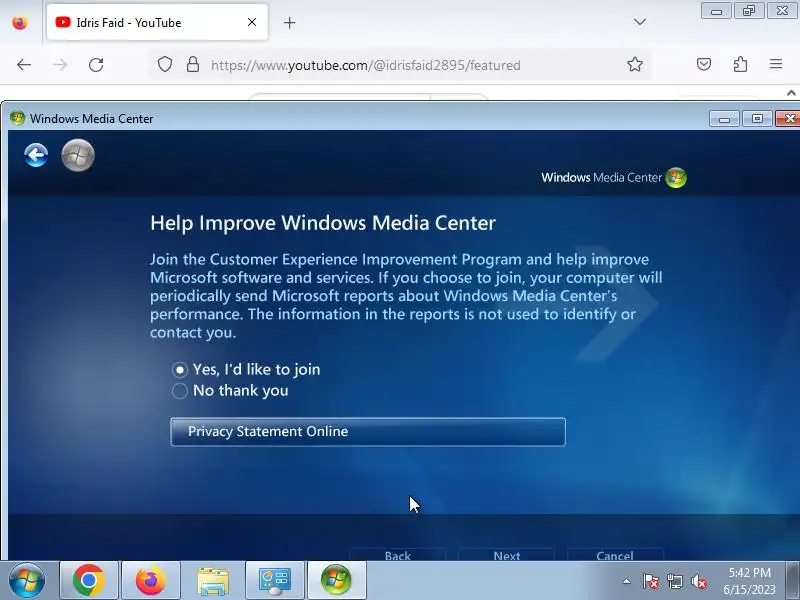Select "No thank you" radio option
Viewport: 800px width, 600px height.
point(231,391)
